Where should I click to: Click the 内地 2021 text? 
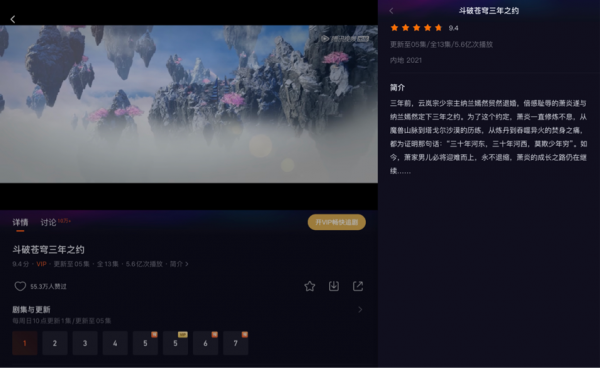(x=406, y=60)
